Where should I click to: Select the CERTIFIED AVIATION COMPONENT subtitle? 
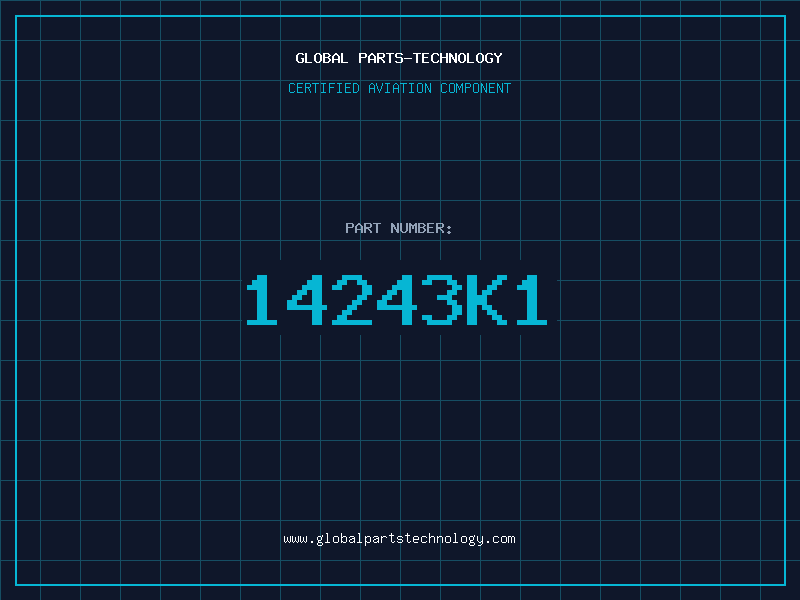click(x=399, y=88)
